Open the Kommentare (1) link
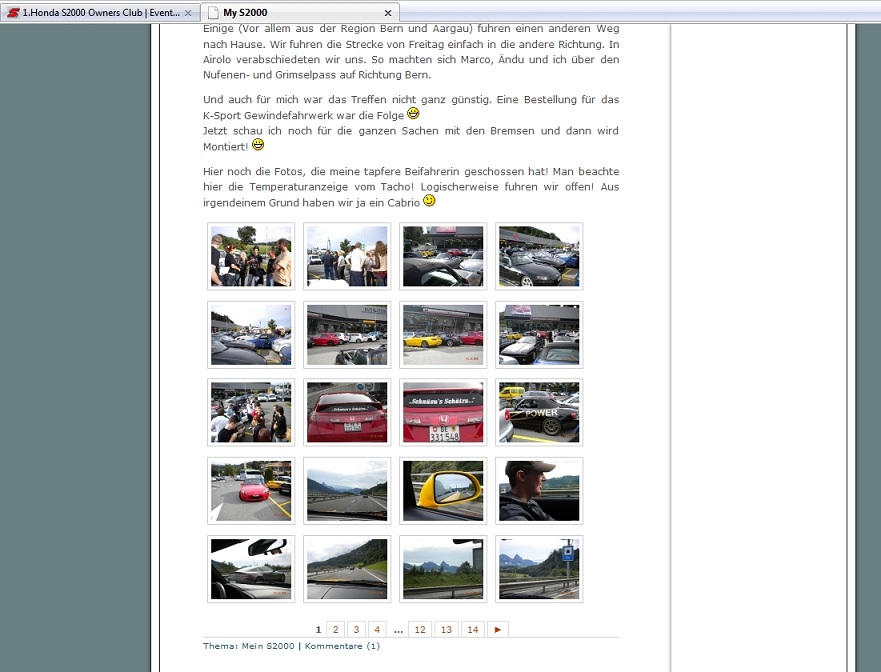 click(342, 646)
